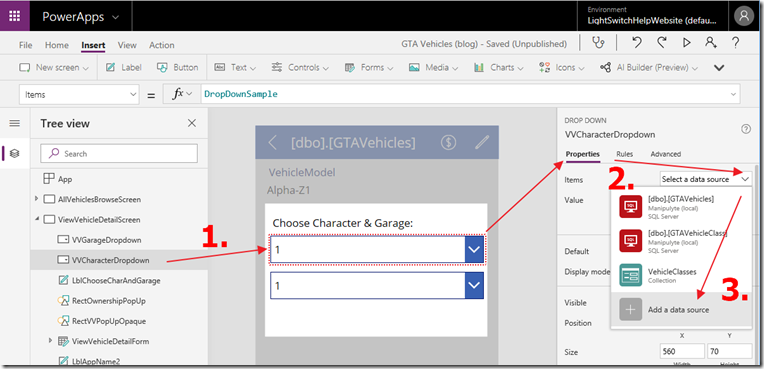Open help question mark in toolbar
Viewport: 764px width, 369px height.
736,43
